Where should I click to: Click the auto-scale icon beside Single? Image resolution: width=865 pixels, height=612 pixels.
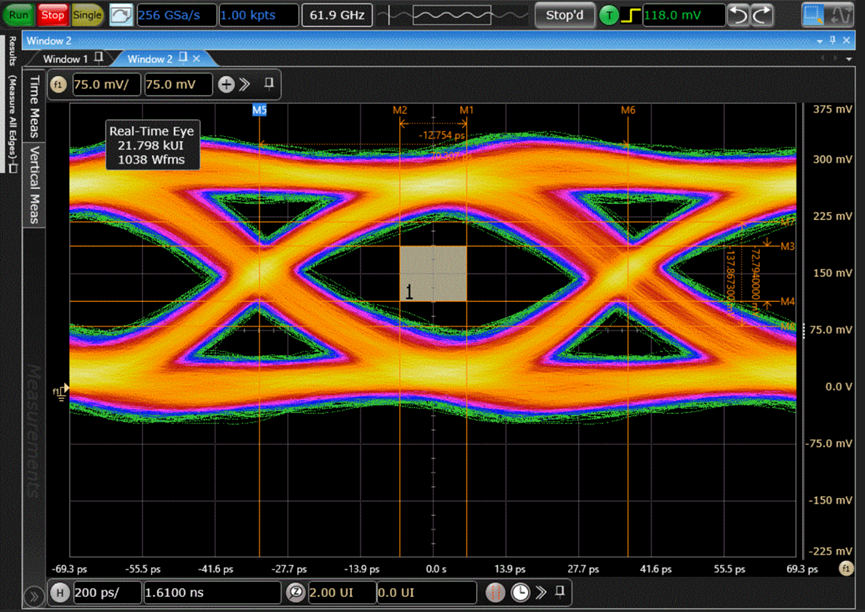121,15
